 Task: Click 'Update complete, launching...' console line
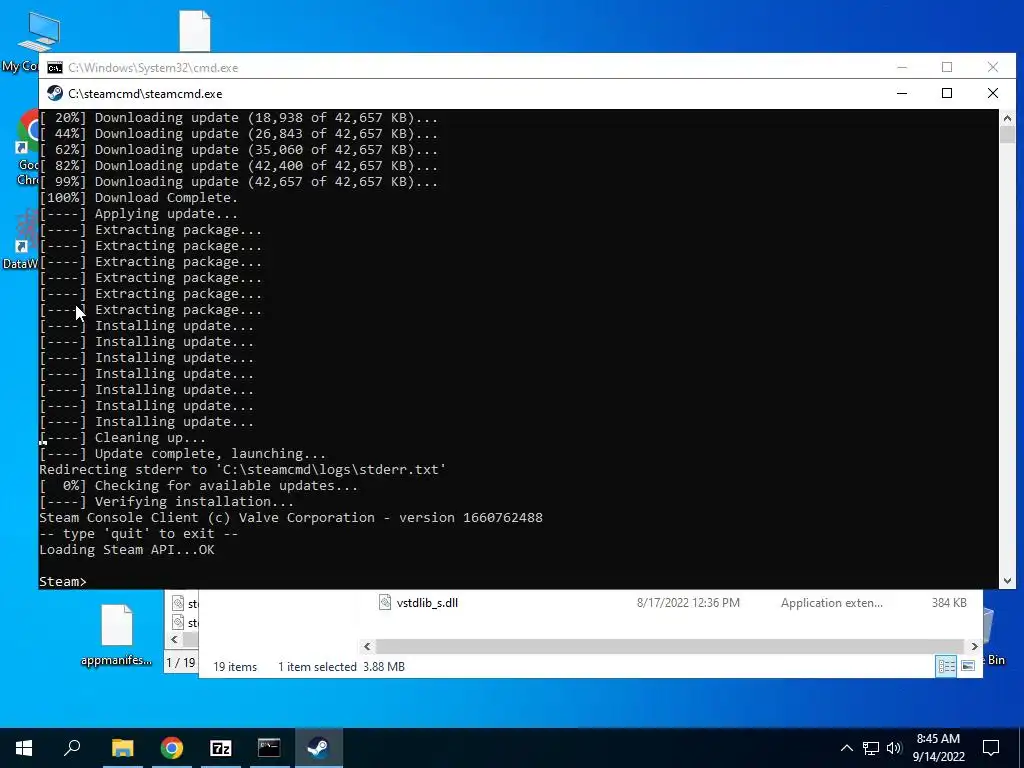point(210,454)
